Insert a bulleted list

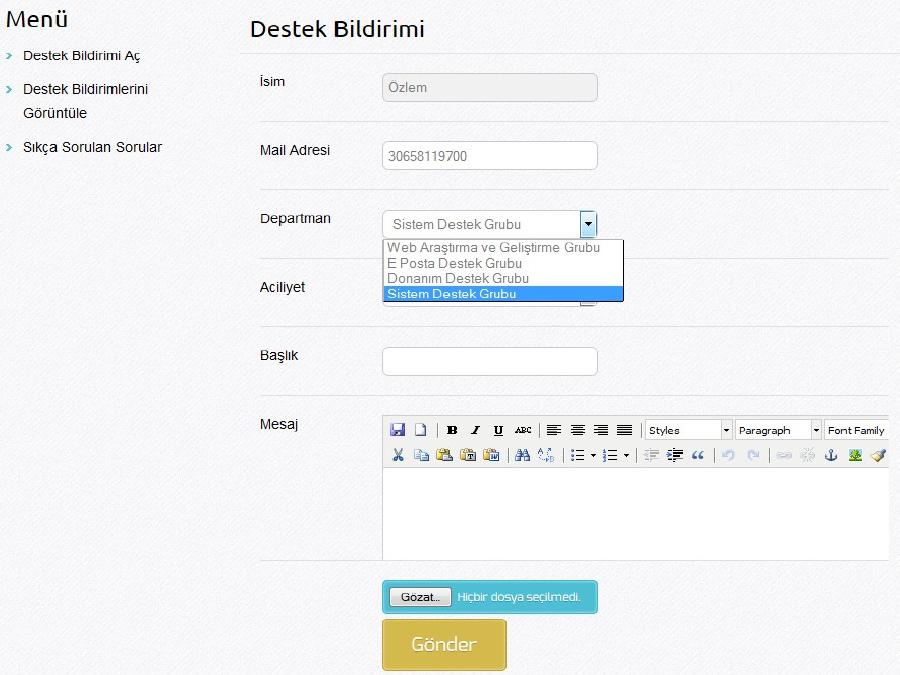click(x=577, y=455)
